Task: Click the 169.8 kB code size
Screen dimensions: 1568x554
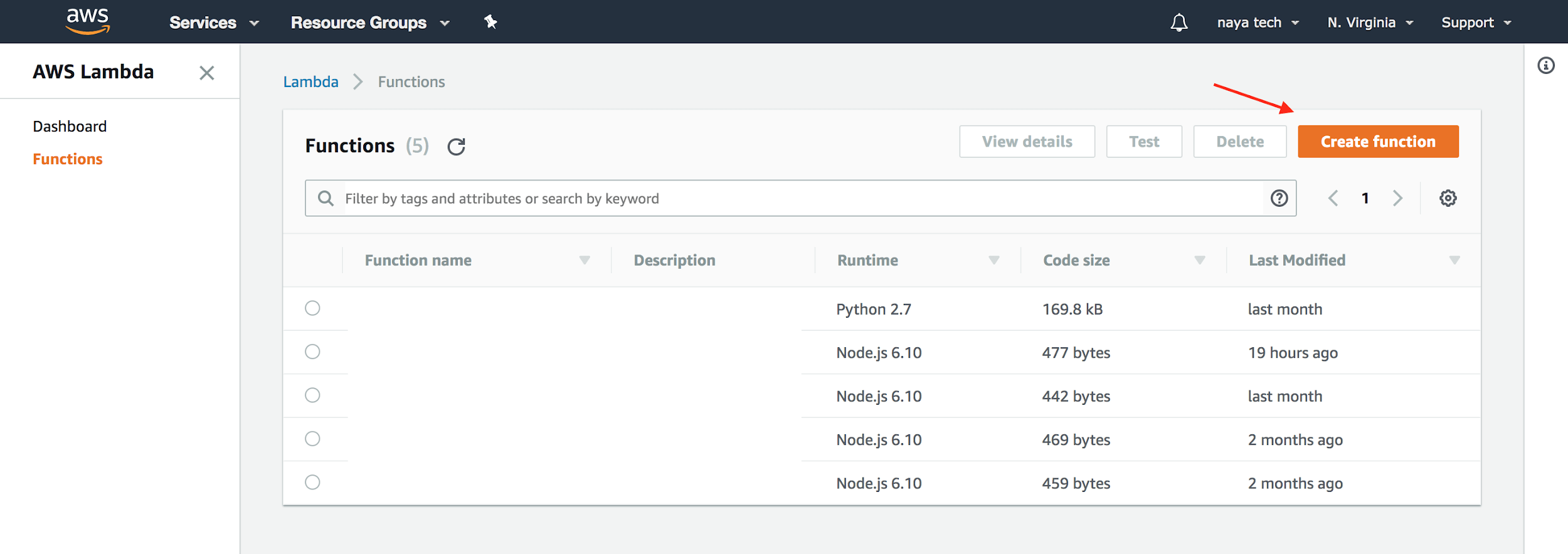Action: click(x=1073, y=309)
